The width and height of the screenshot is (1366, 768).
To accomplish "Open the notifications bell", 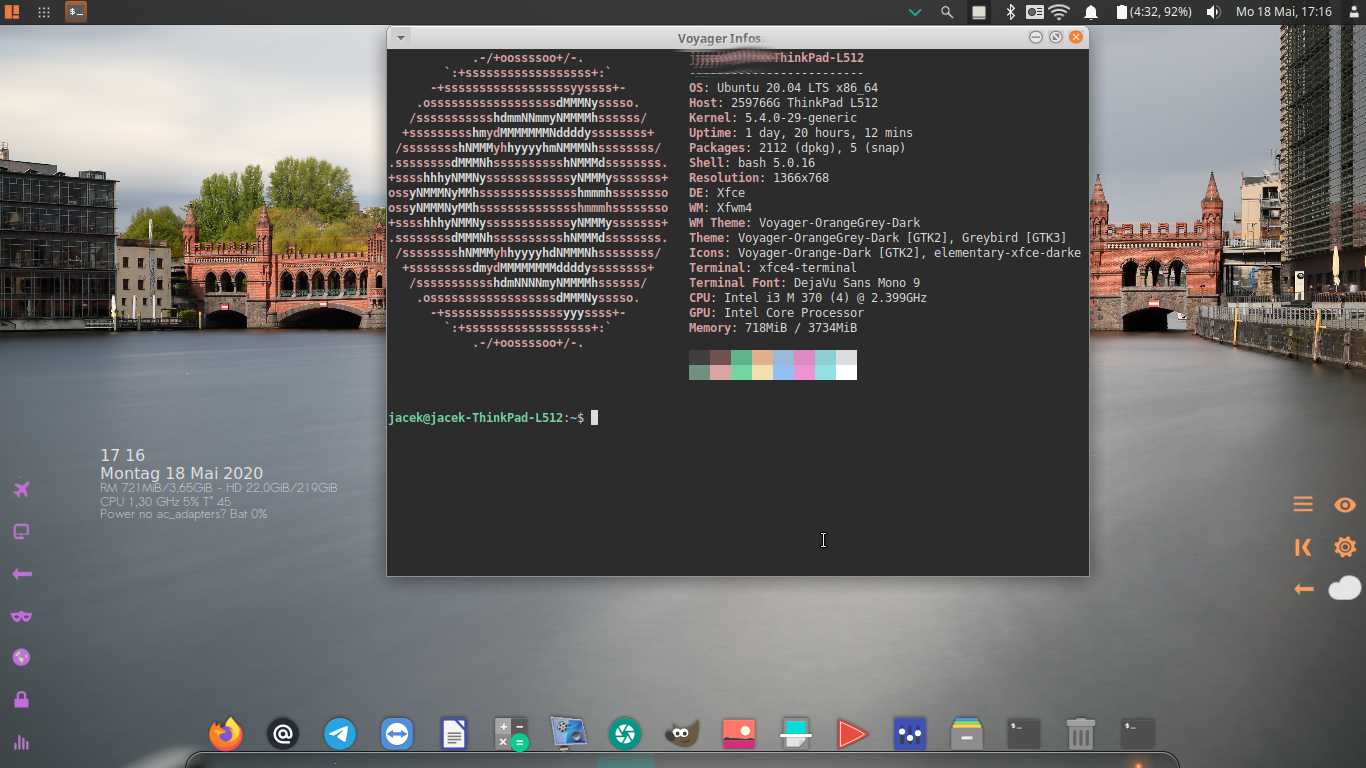I will [x=1091, y=12].
